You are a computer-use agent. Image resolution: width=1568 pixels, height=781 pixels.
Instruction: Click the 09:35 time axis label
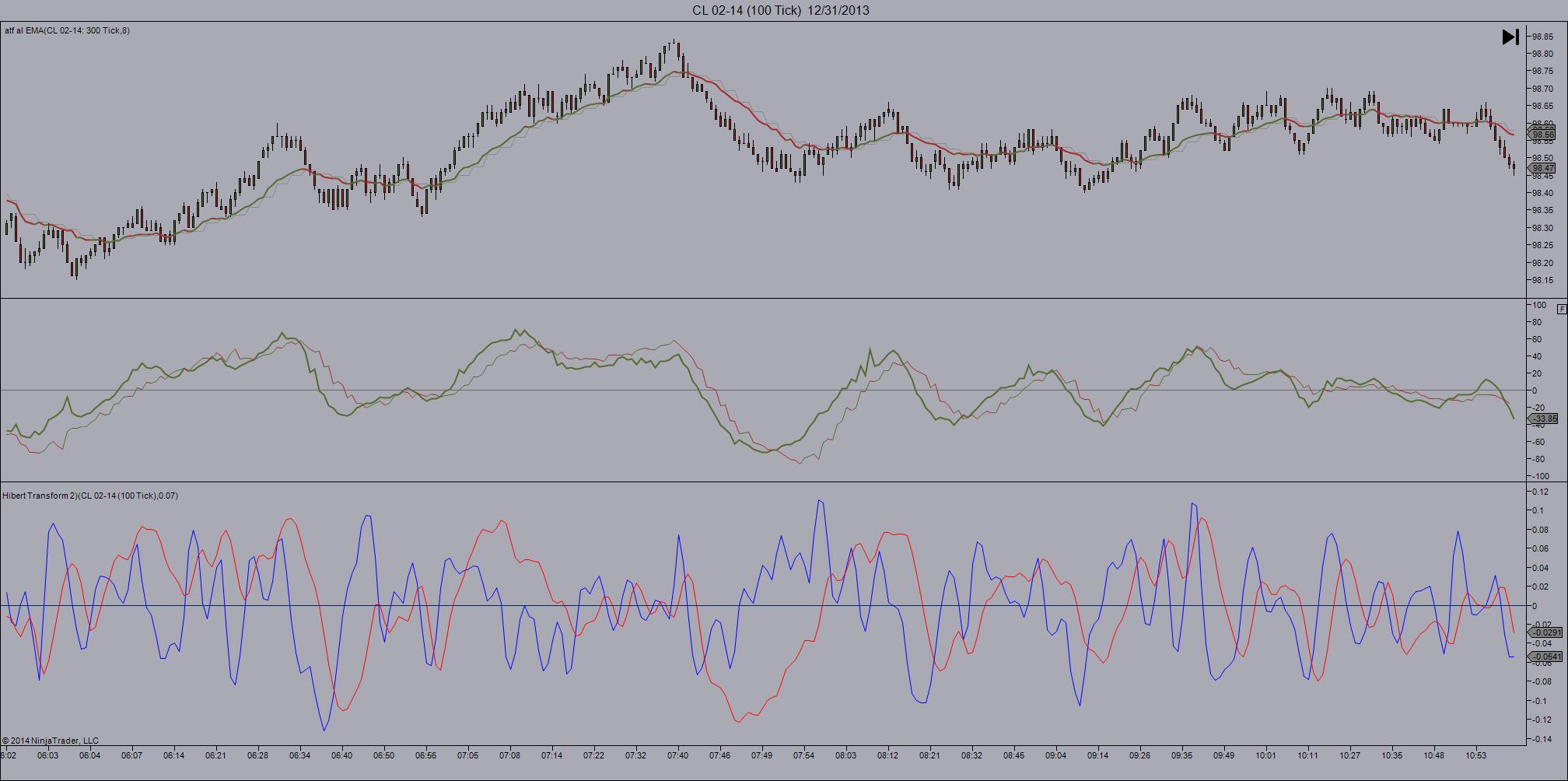tap(1181, 755)
